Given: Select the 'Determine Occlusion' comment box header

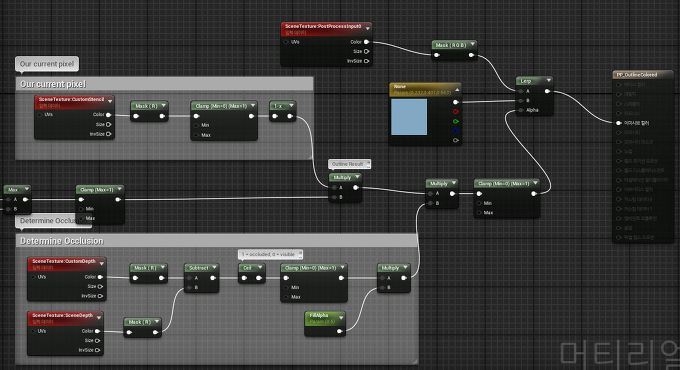Looking at the screenshot, I should coord(217,241).
